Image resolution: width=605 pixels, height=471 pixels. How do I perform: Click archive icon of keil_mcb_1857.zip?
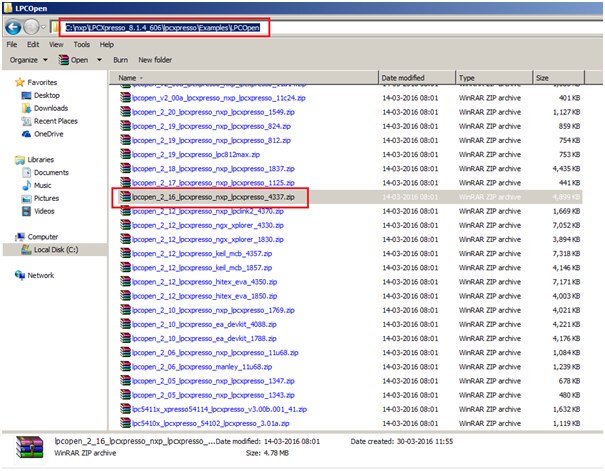coord(125,267)
